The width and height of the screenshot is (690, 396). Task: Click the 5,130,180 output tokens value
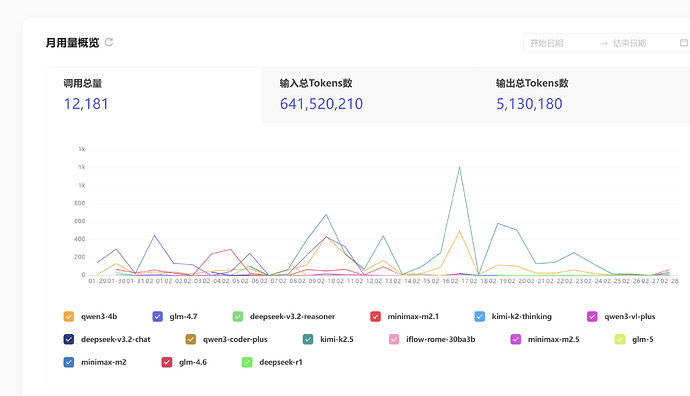tap(529, 104)
